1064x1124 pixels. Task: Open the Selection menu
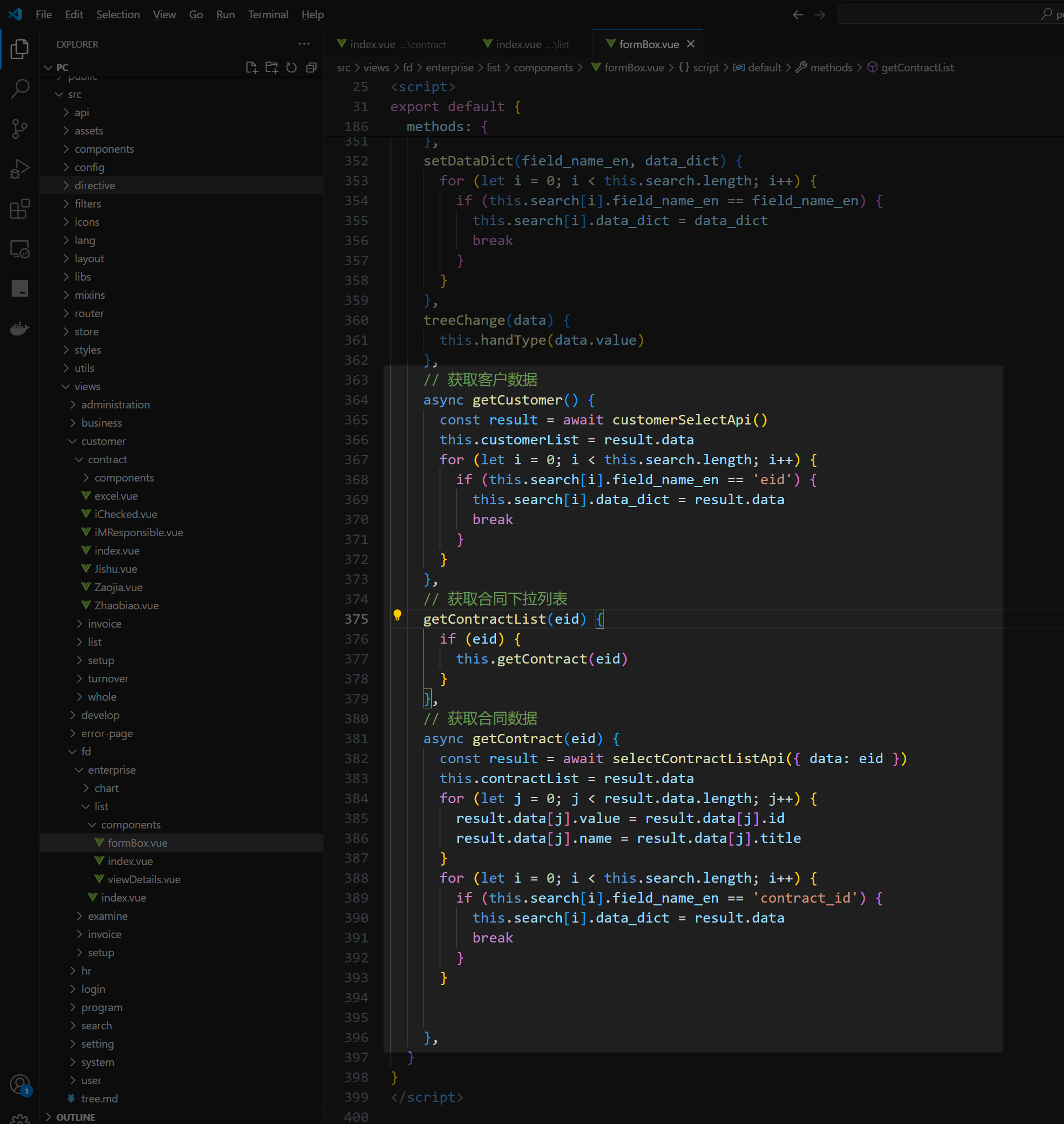click(x=118, y=14)
